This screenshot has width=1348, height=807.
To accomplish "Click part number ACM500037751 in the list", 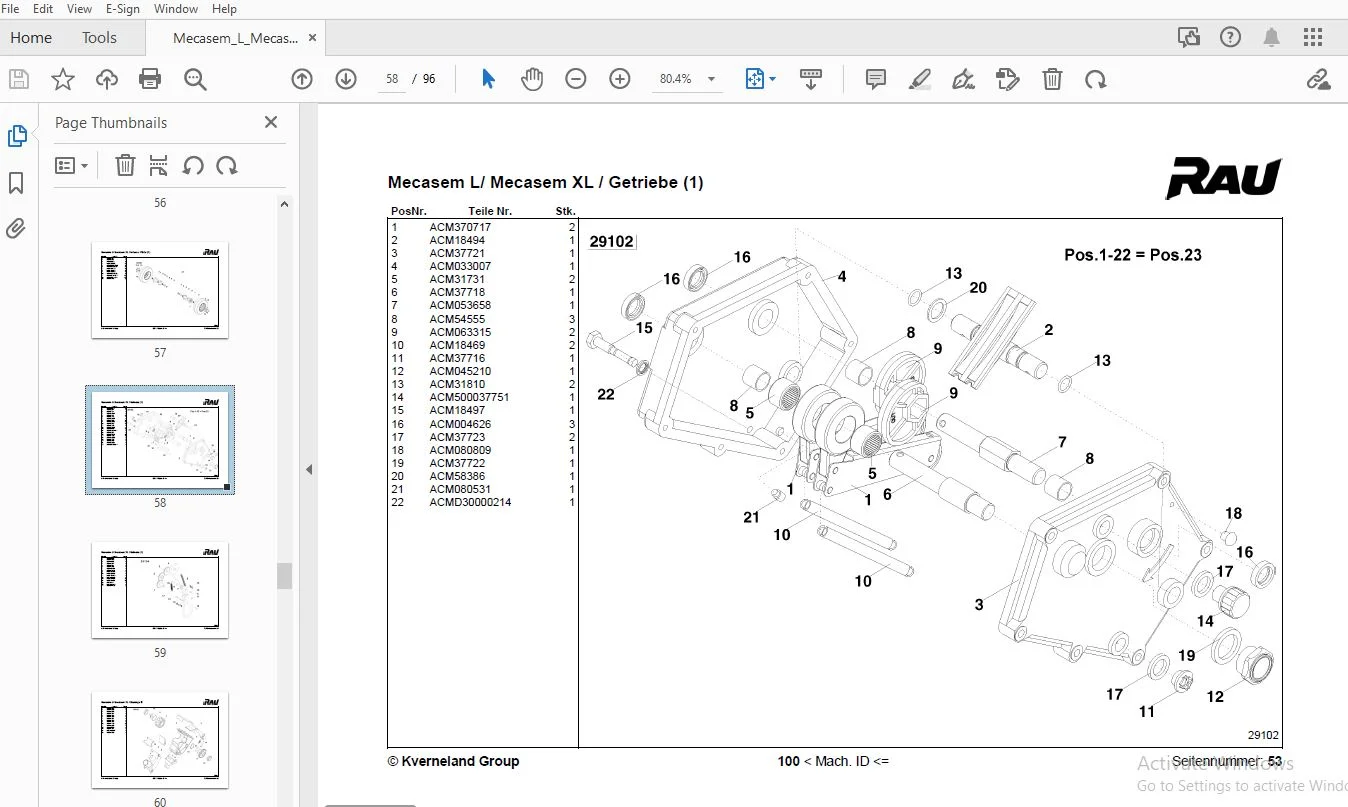I will click(469, 397).
